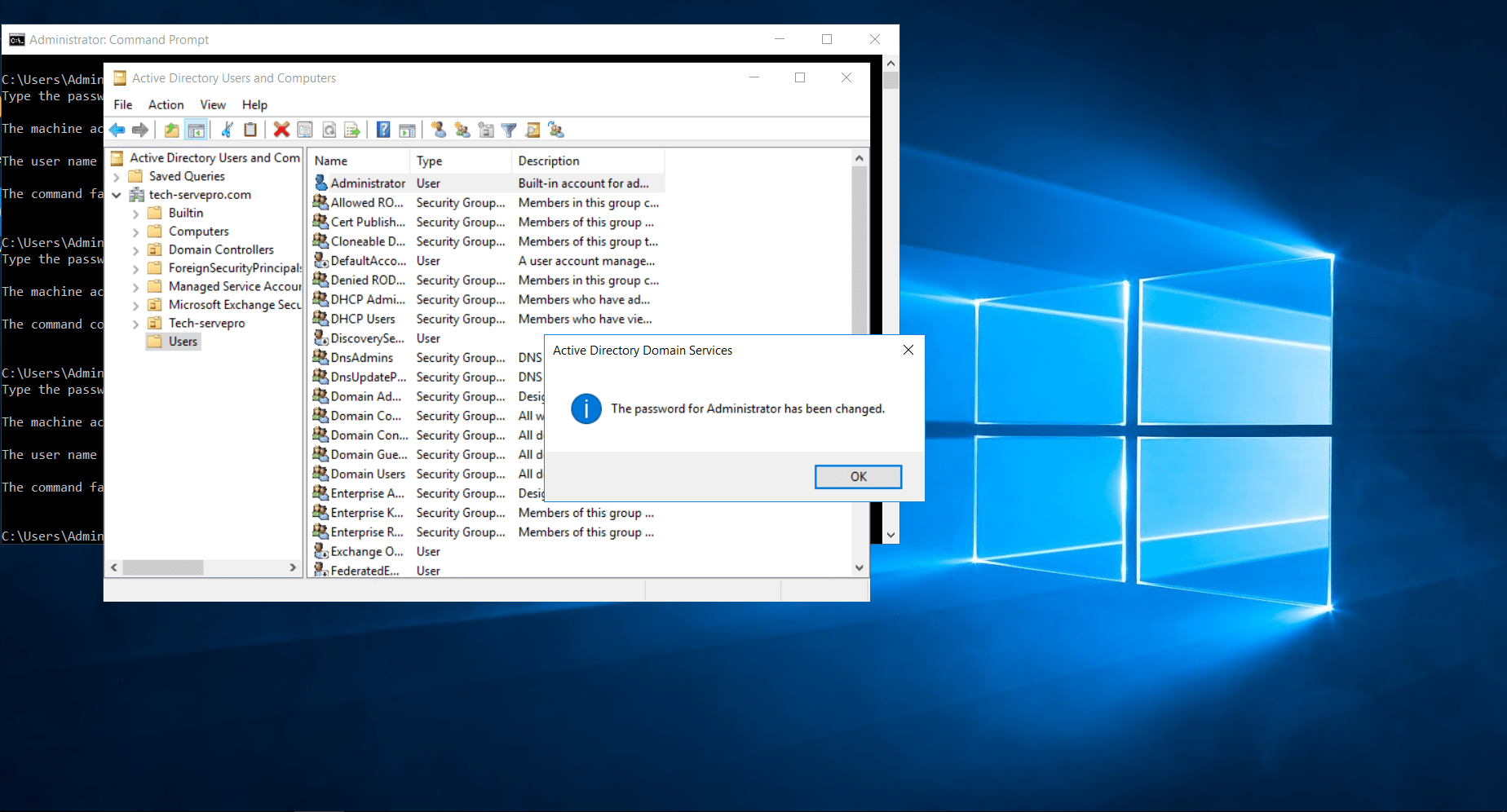Open Properties using the properties icon
This screenshot has height=812, width=1507.
(x=304, y=130)
